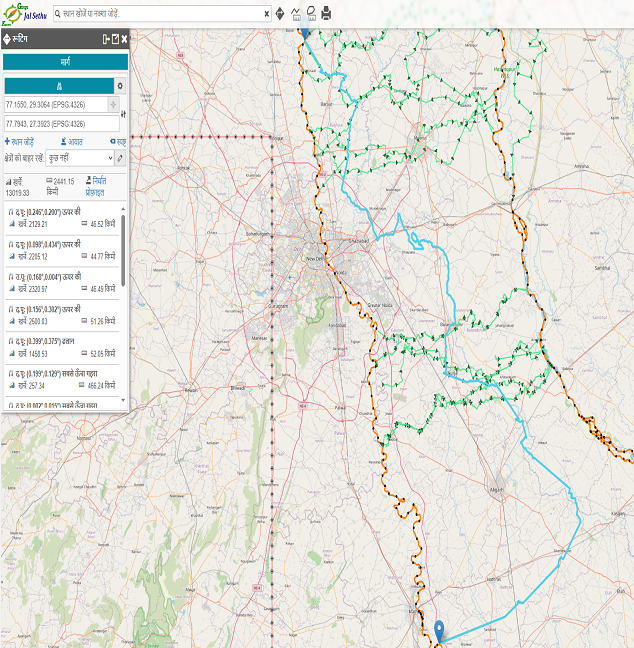The height and width of the screenshot is (648, 634).
Task: Click the print map icon
Action: pos(326,14)
